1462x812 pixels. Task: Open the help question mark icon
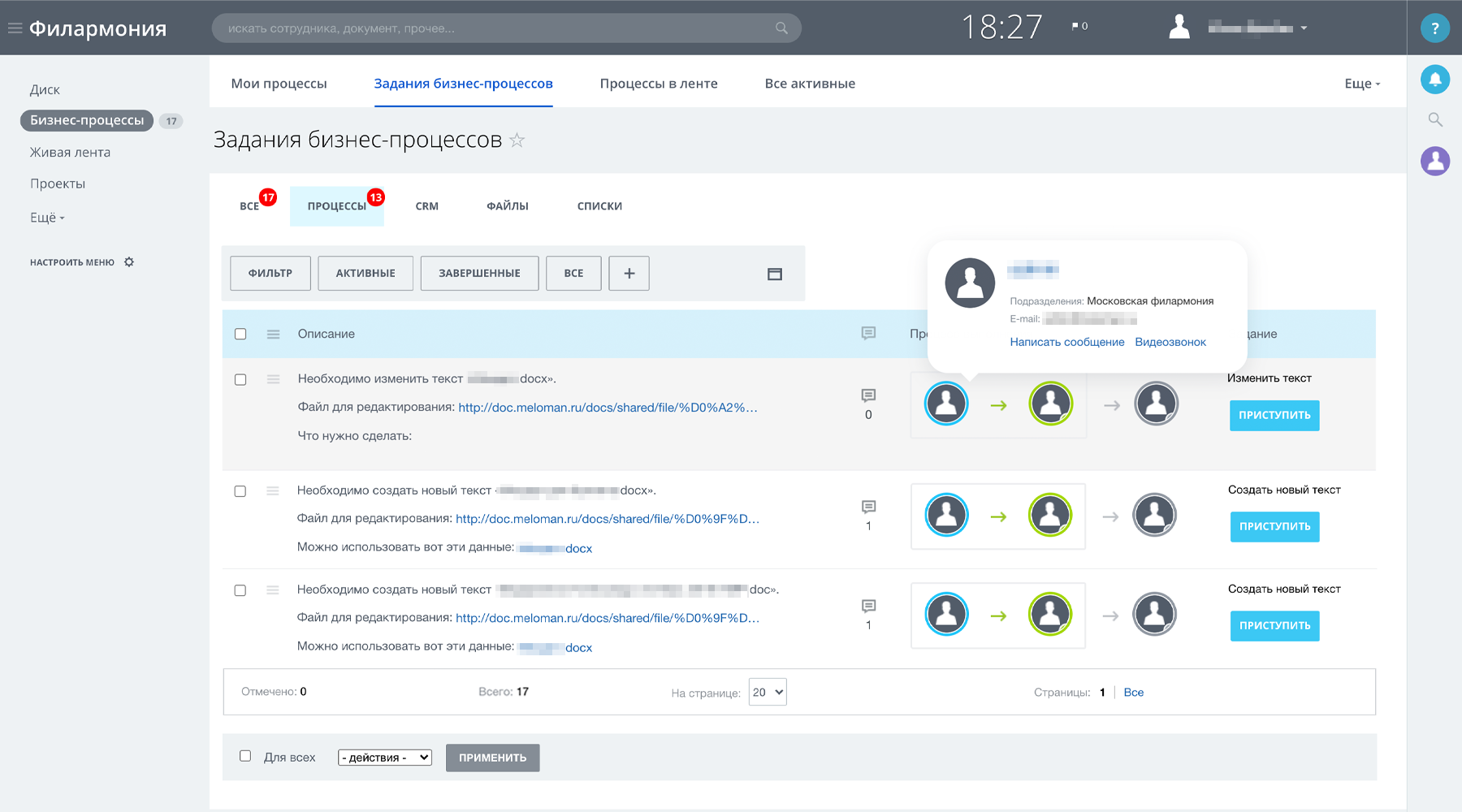[x=1434, y=28]
